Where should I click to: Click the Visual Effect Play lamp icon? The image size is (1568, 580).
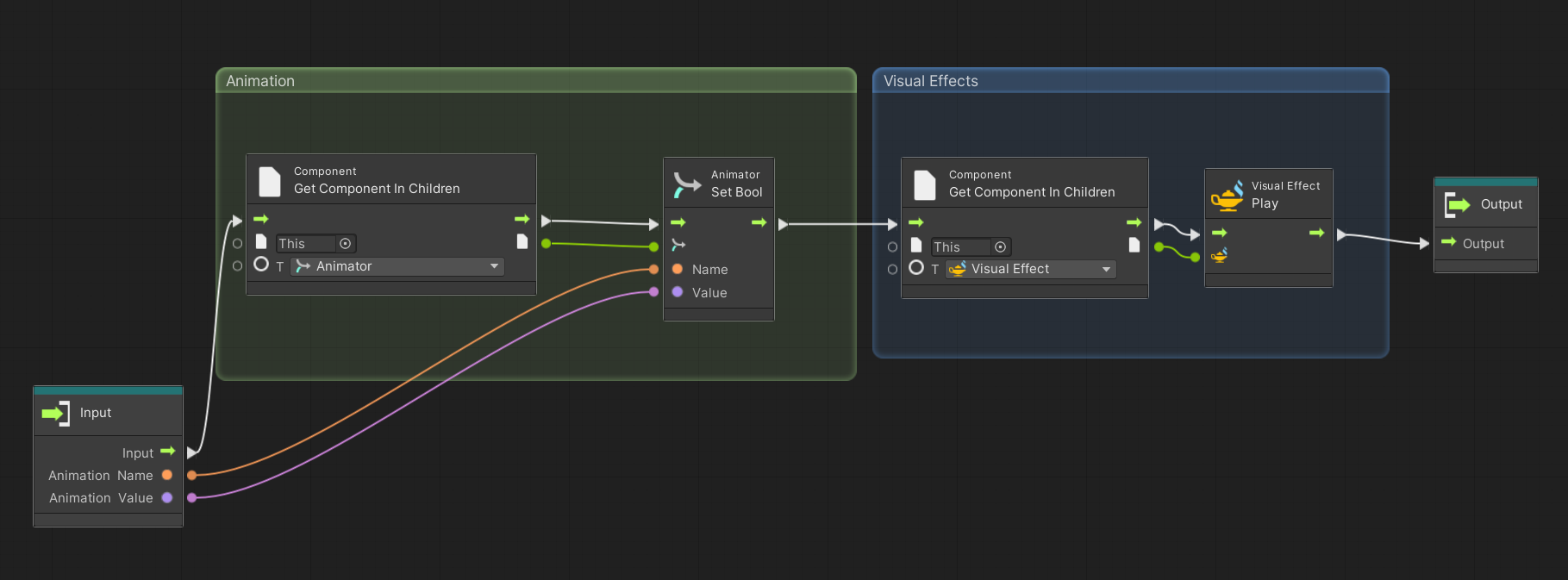tap(1227, 196)
